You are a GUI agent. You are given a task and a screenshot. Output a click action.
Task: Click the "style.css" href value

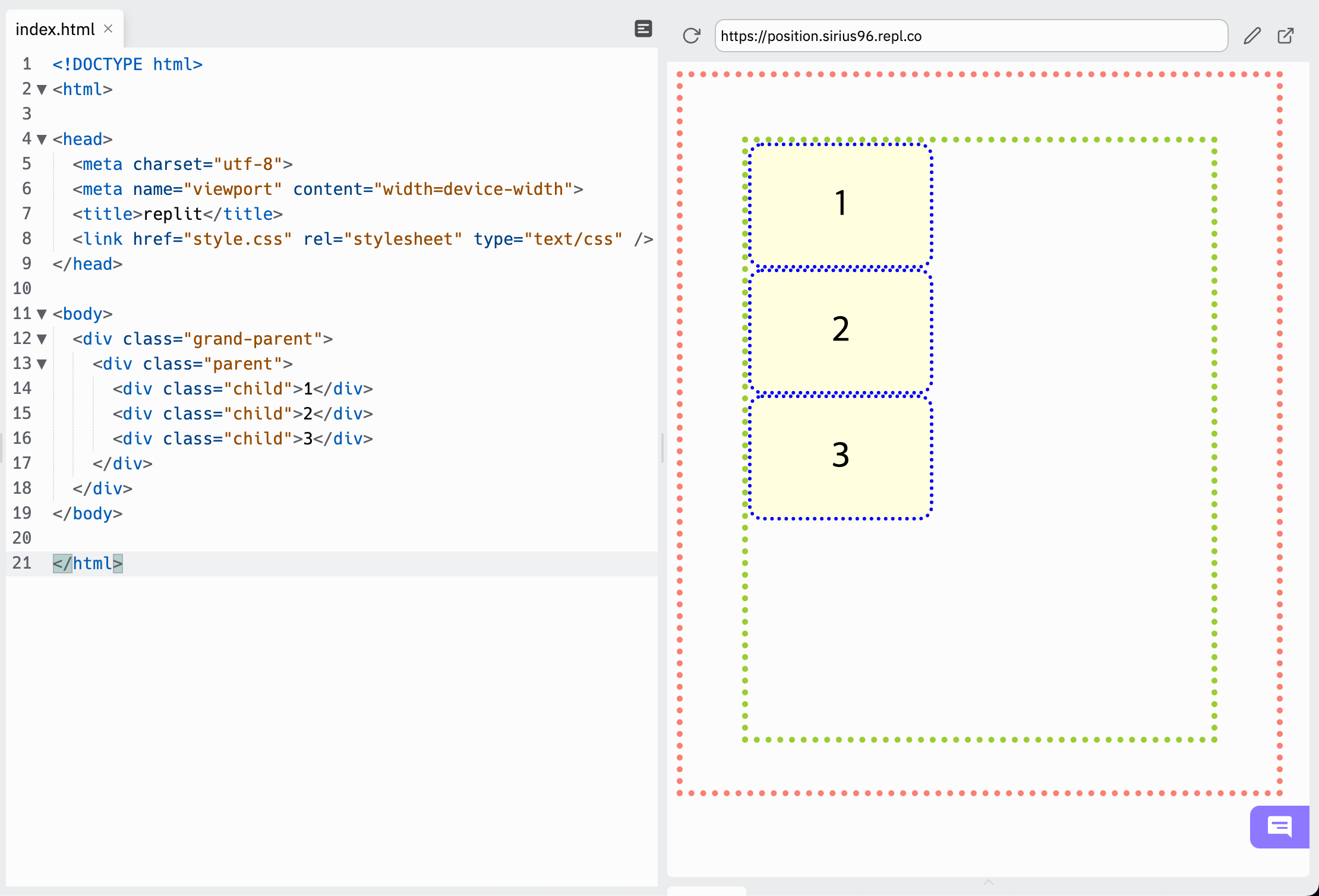point(238,239)
